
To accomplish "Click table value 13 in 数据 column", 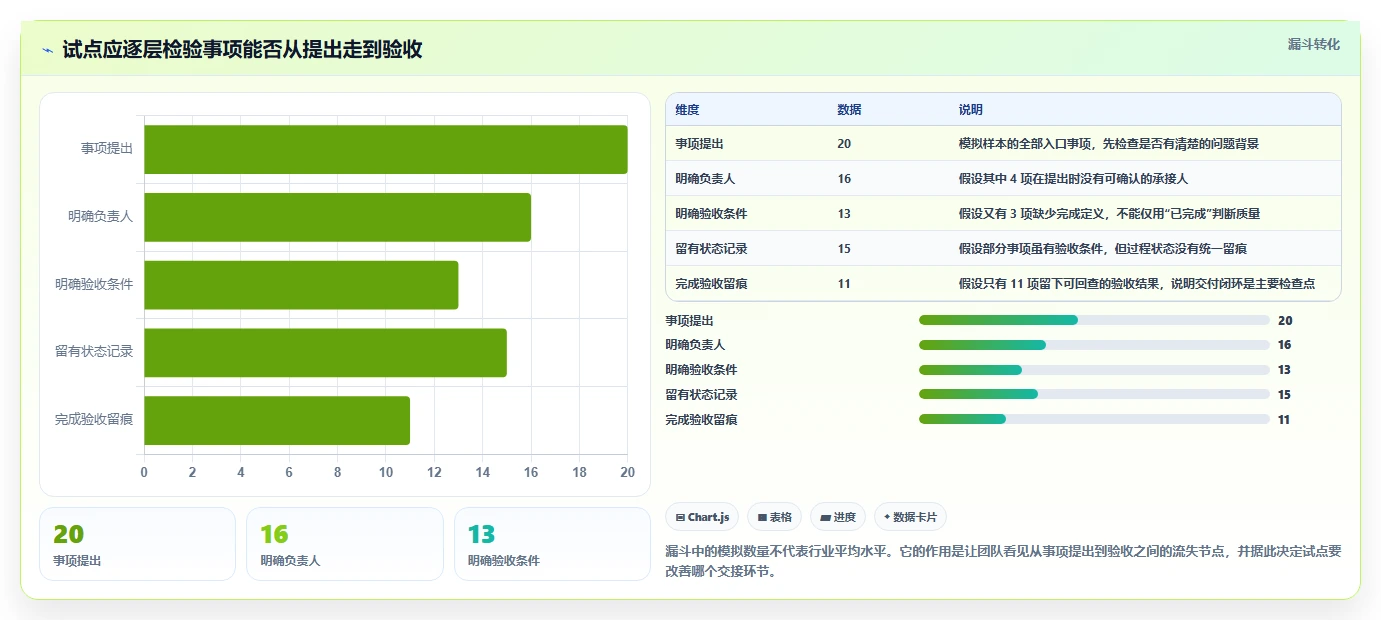I will (844, 214).
